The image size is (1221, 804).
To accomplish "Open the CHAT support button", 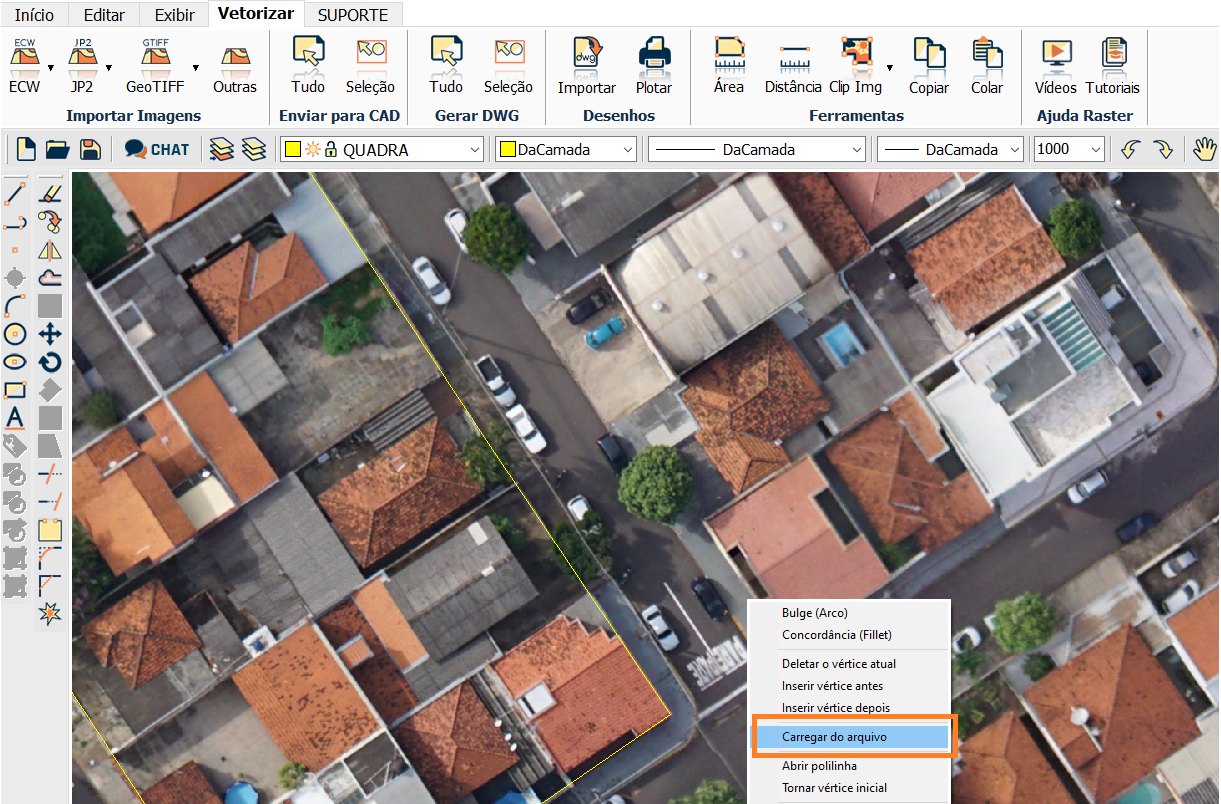I will click(157, 150).
